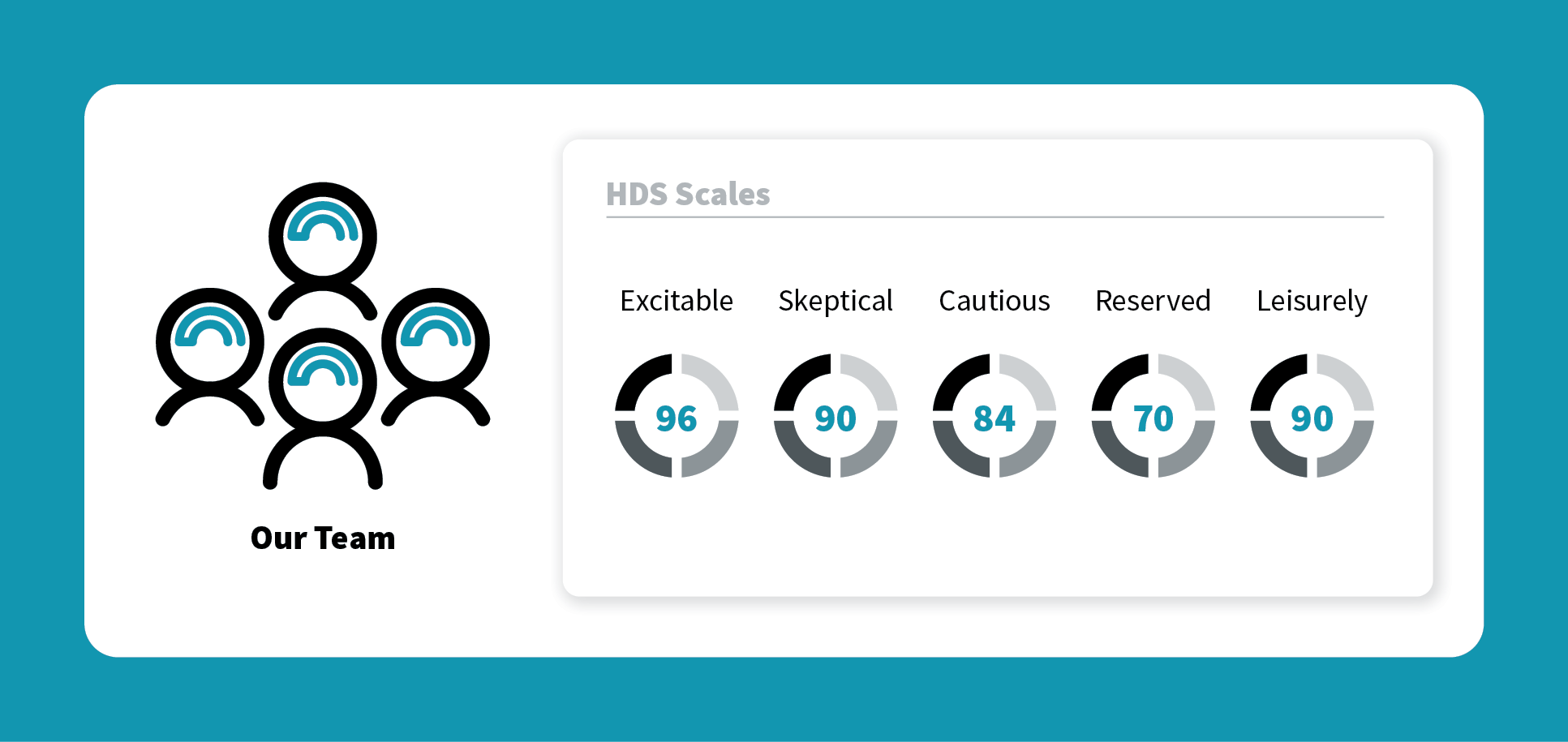Click the teal arc on top member's head
1568x742 pixels.
(323, 221)
